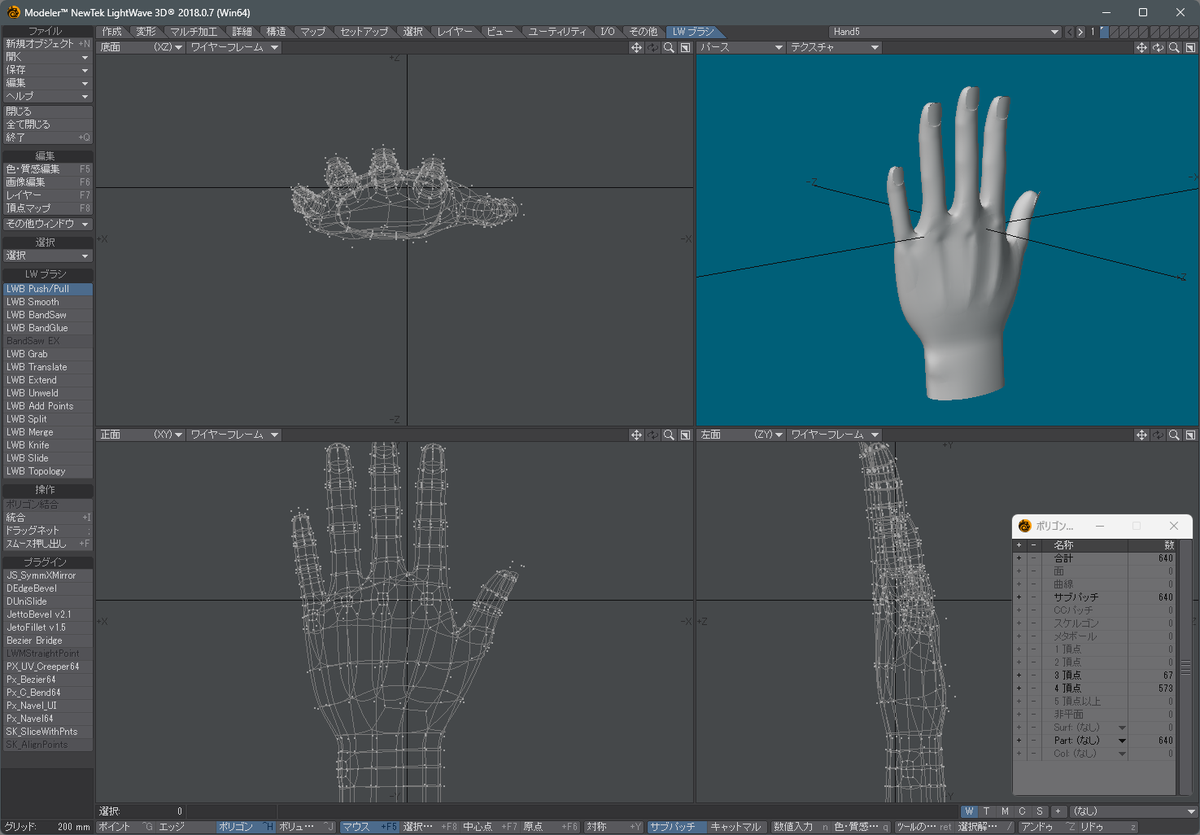This screenshot has width=1200, height=835.
Task: Open the テクスチャ render style dropdown
Action: click(x=833, y=48)
